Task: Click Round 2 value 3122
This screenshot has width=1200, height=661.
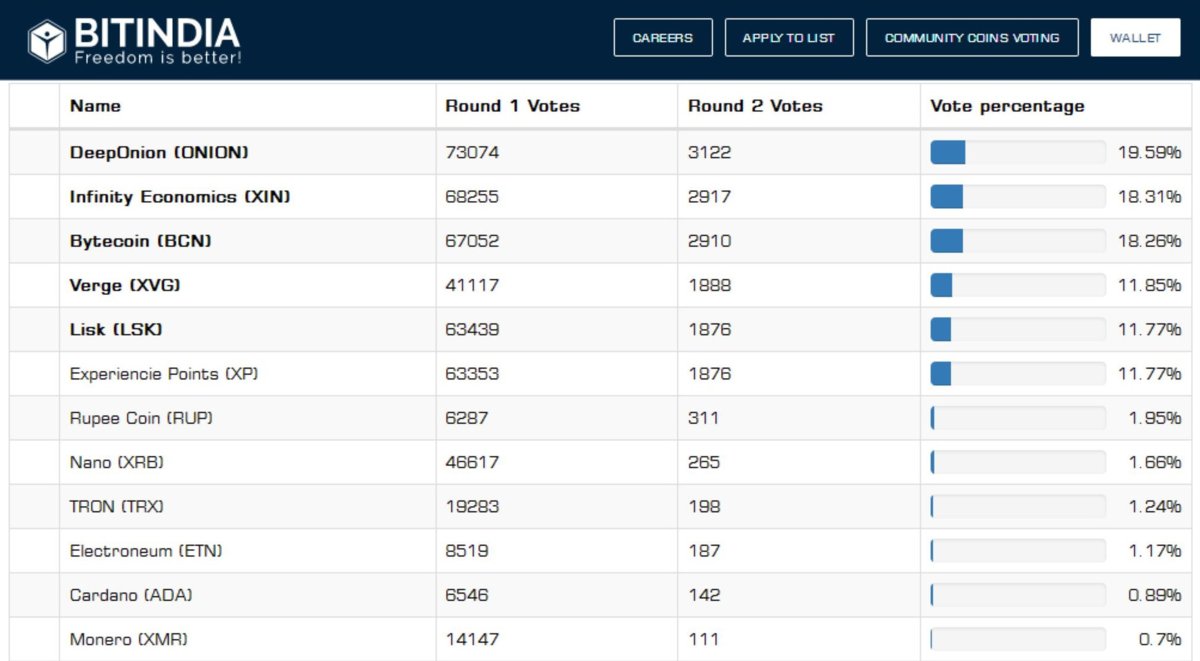Action: (710, 153)
